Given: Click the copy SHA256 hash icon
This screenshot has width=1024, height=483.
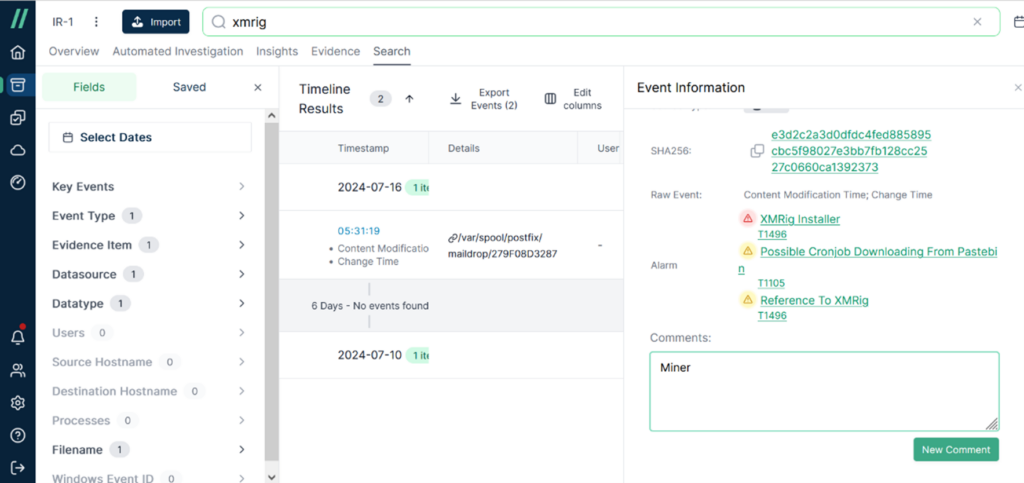Looking at the screenshot, I should [757, 151].
